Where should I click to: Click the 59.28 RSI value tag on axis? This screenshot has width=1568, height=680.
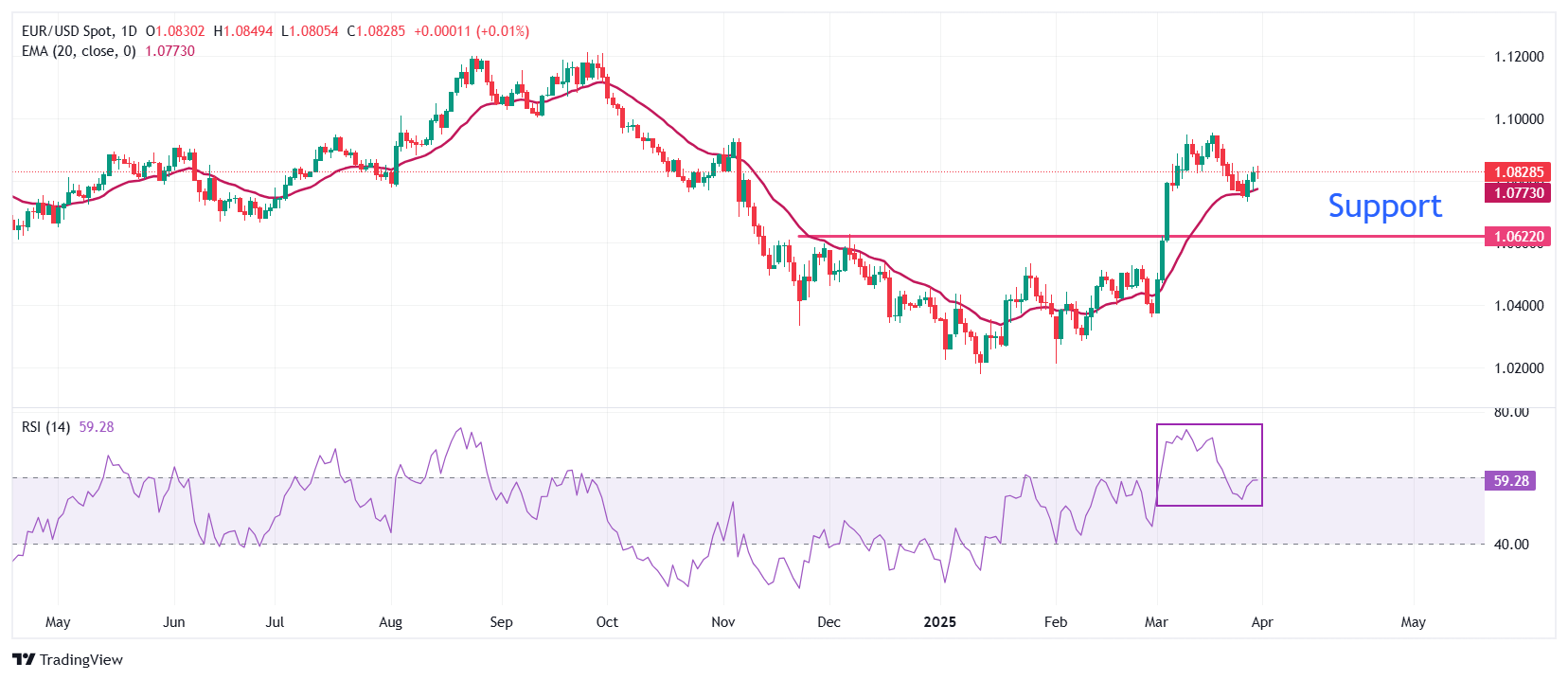point(1510,481)
